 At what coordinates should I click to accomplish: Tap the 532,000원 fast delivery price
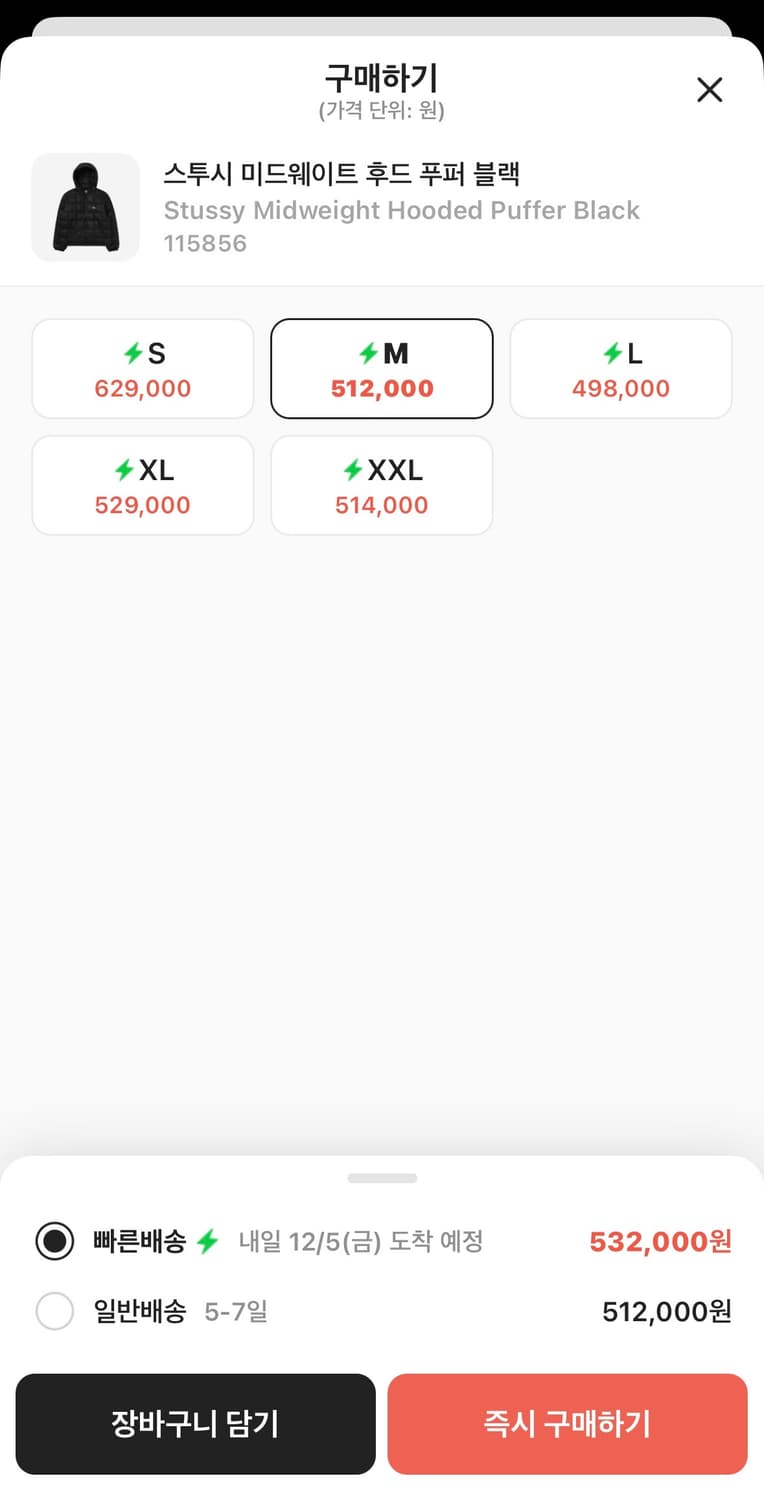pos(660,1242)
